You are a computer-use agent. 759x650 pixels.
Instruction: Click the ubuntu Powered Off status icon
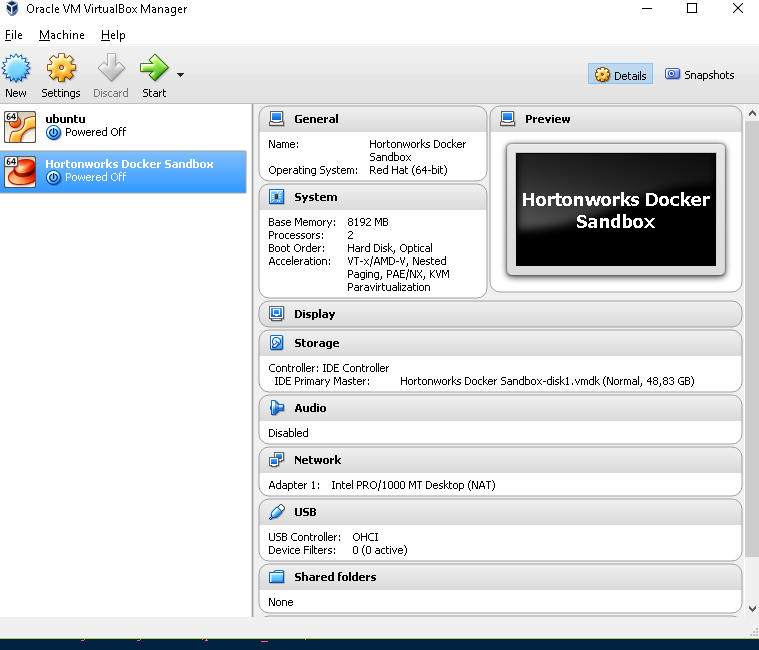tap(53, 133)
